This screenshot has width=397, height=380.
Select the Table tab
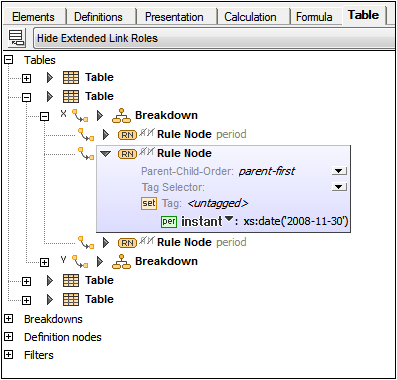[x=363, y=15]
